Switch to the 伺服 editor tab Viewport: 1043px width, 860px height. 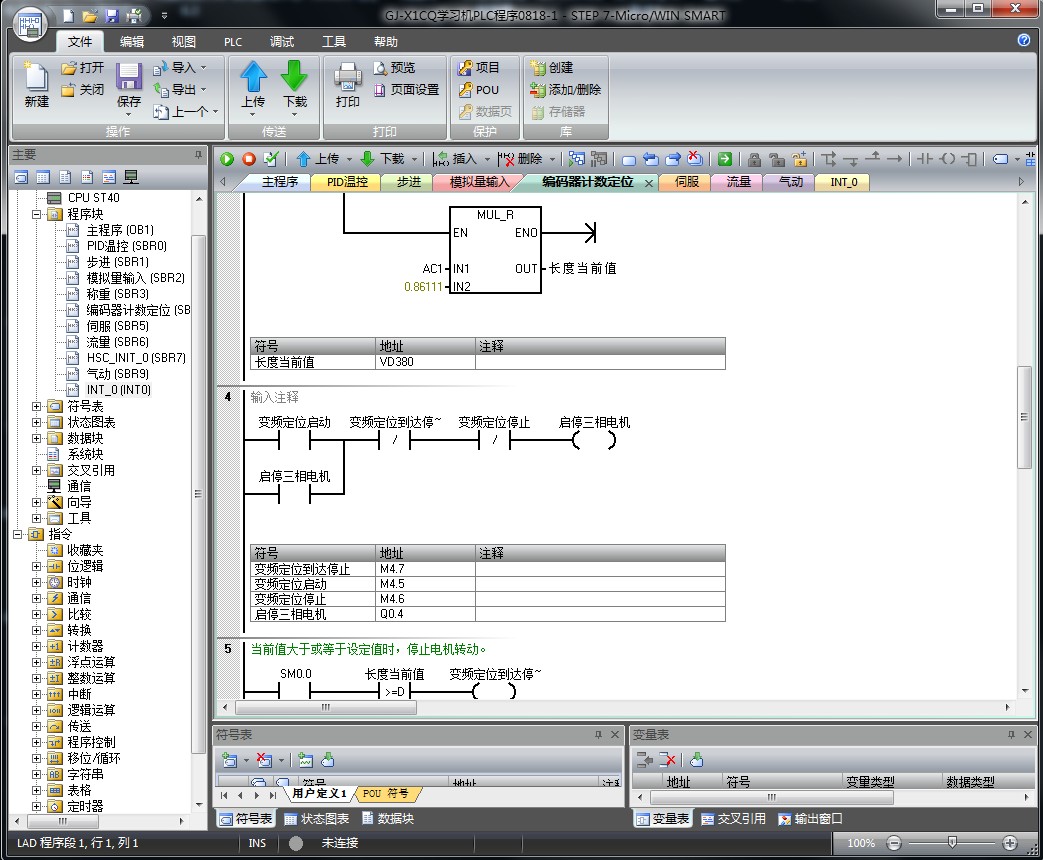click(x=686, y=182)
